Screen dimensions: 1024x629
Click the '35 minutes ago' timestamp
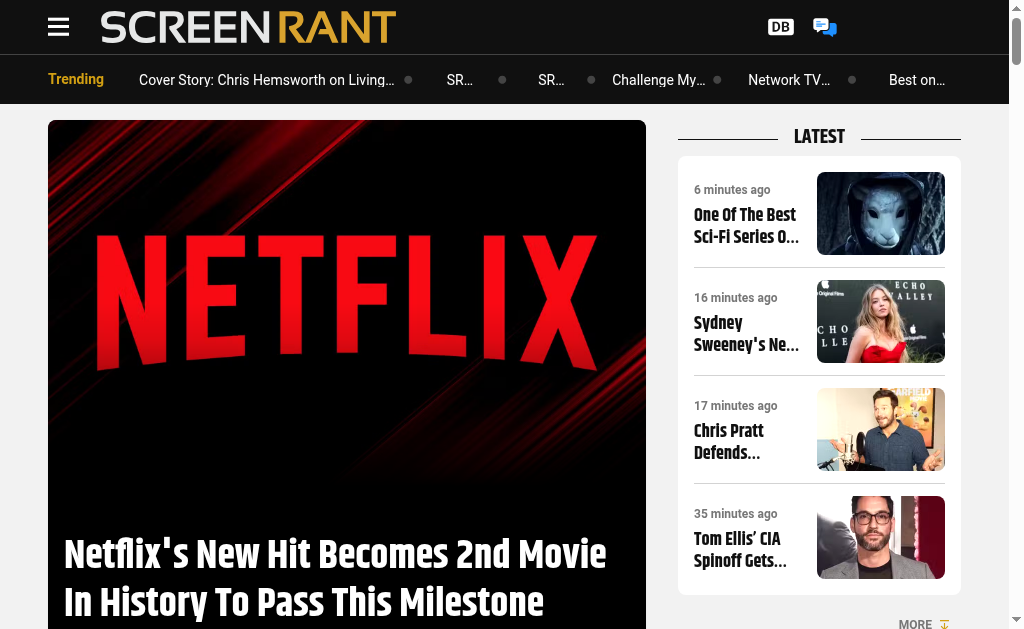tap(735, 513)
